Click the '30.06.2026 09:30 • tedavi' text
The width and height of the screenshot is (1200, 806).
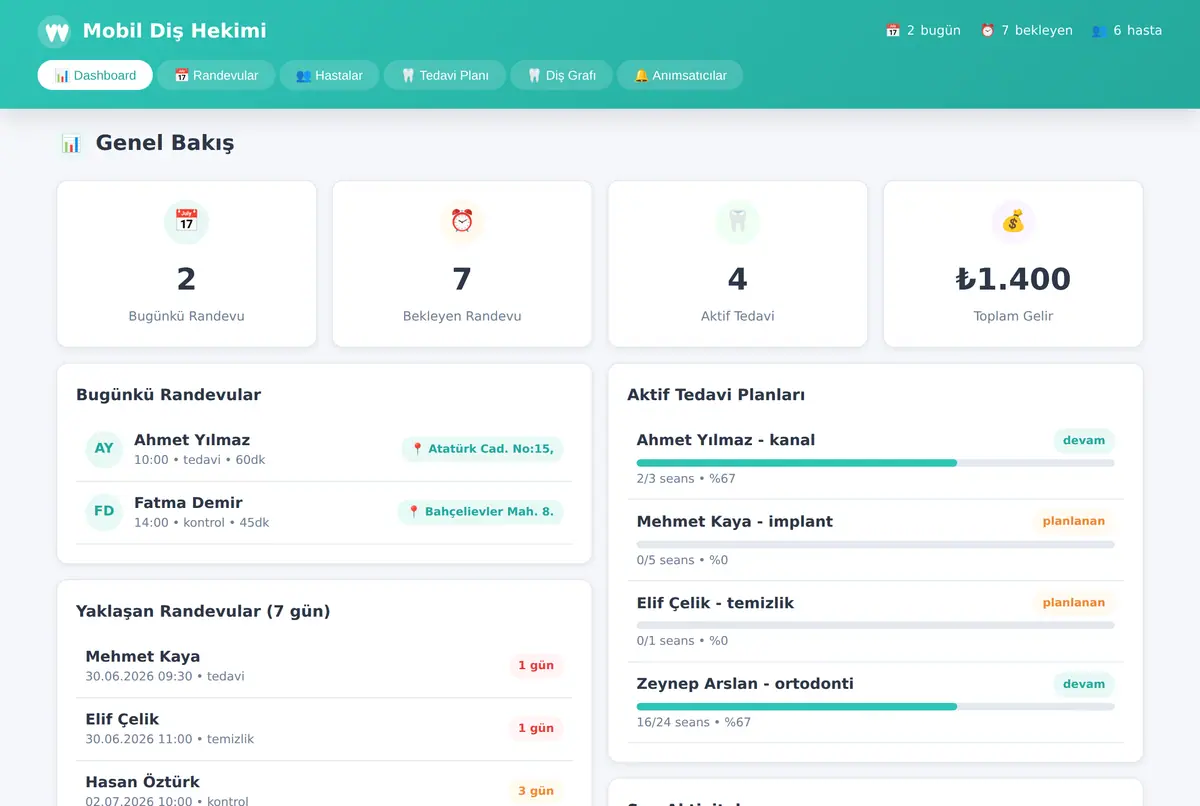[x=165, y=676]
